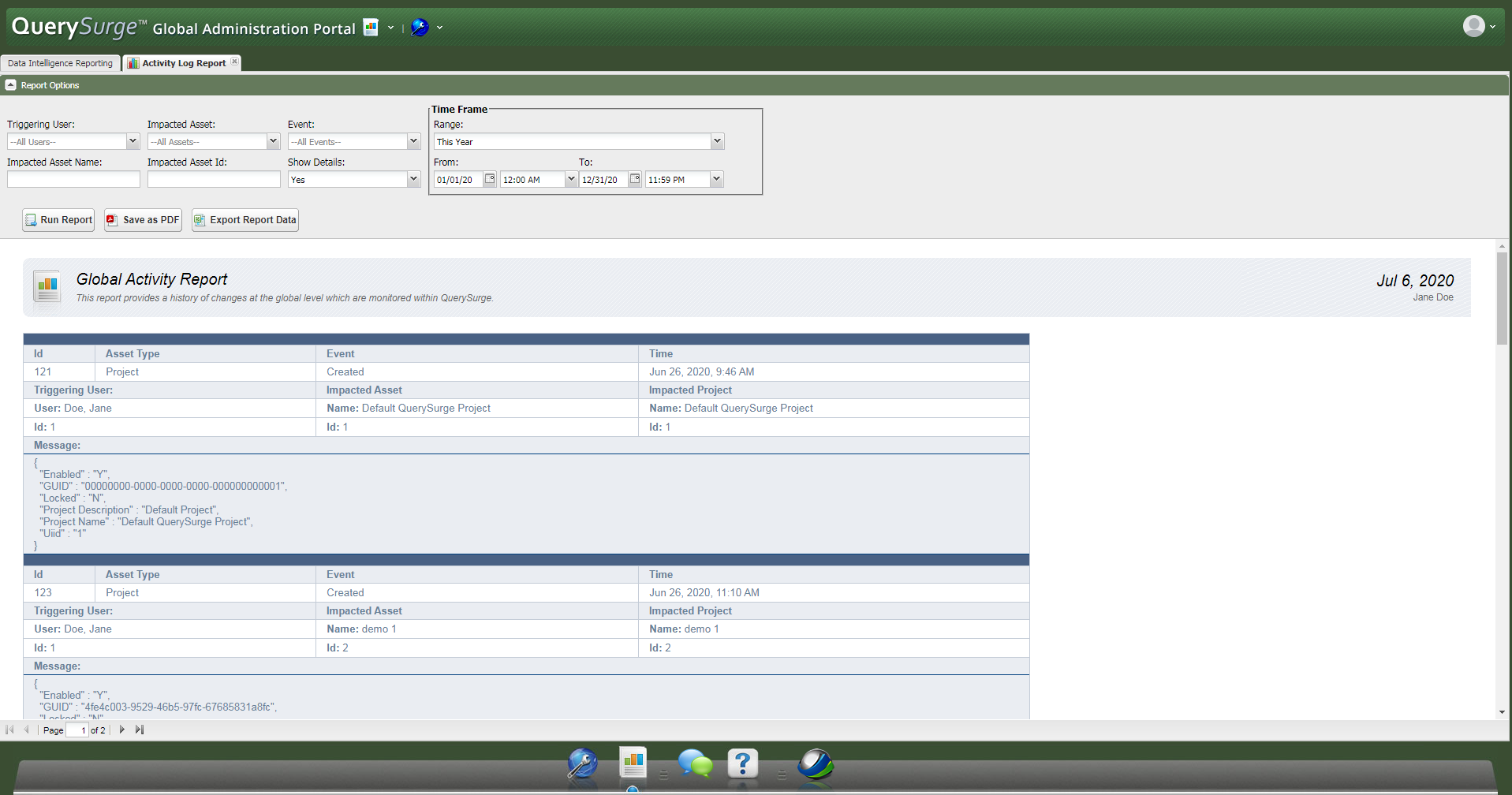Open the globe wrench administration dock icon
Viewport: 1512px width, 795px height.
click(x=582, y=763)
